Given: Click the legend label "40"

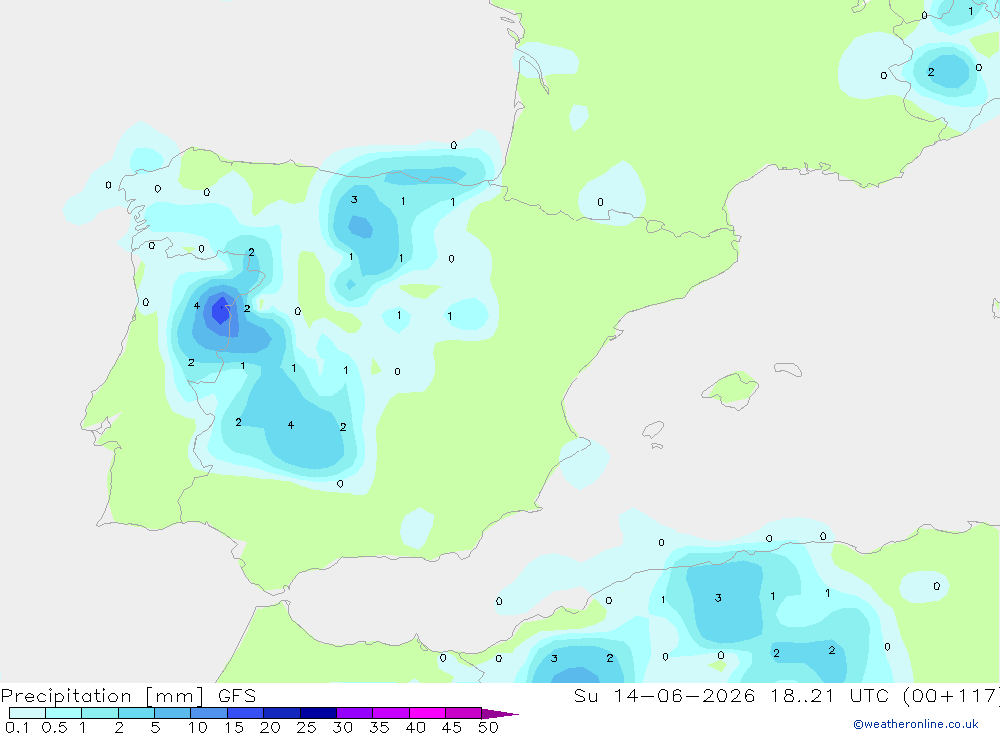Looking at the screenshot, I should point(415,727).
